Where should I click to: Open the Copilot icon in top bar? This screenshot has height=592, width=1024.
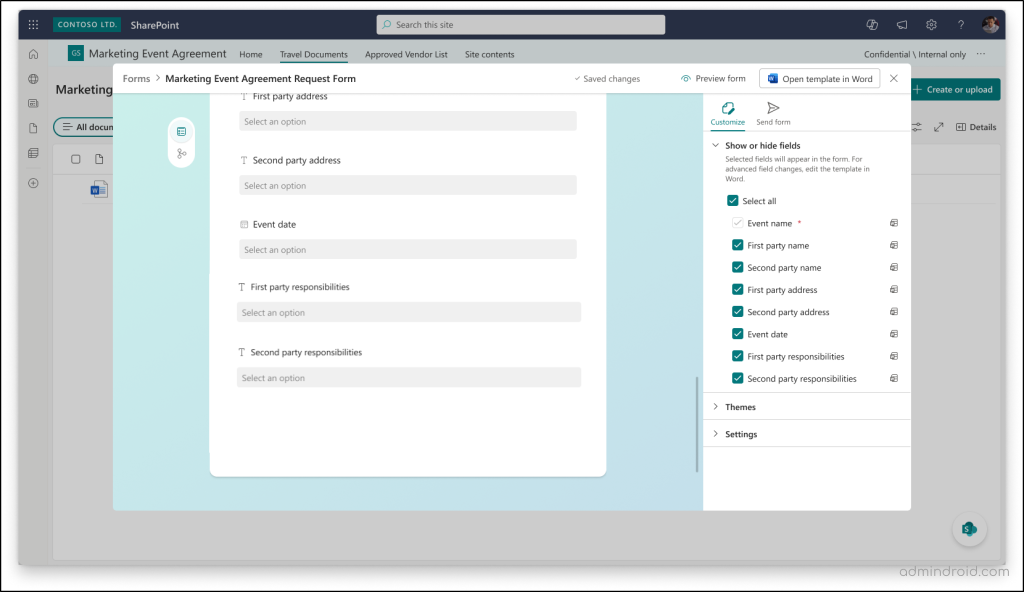[871, 22]
